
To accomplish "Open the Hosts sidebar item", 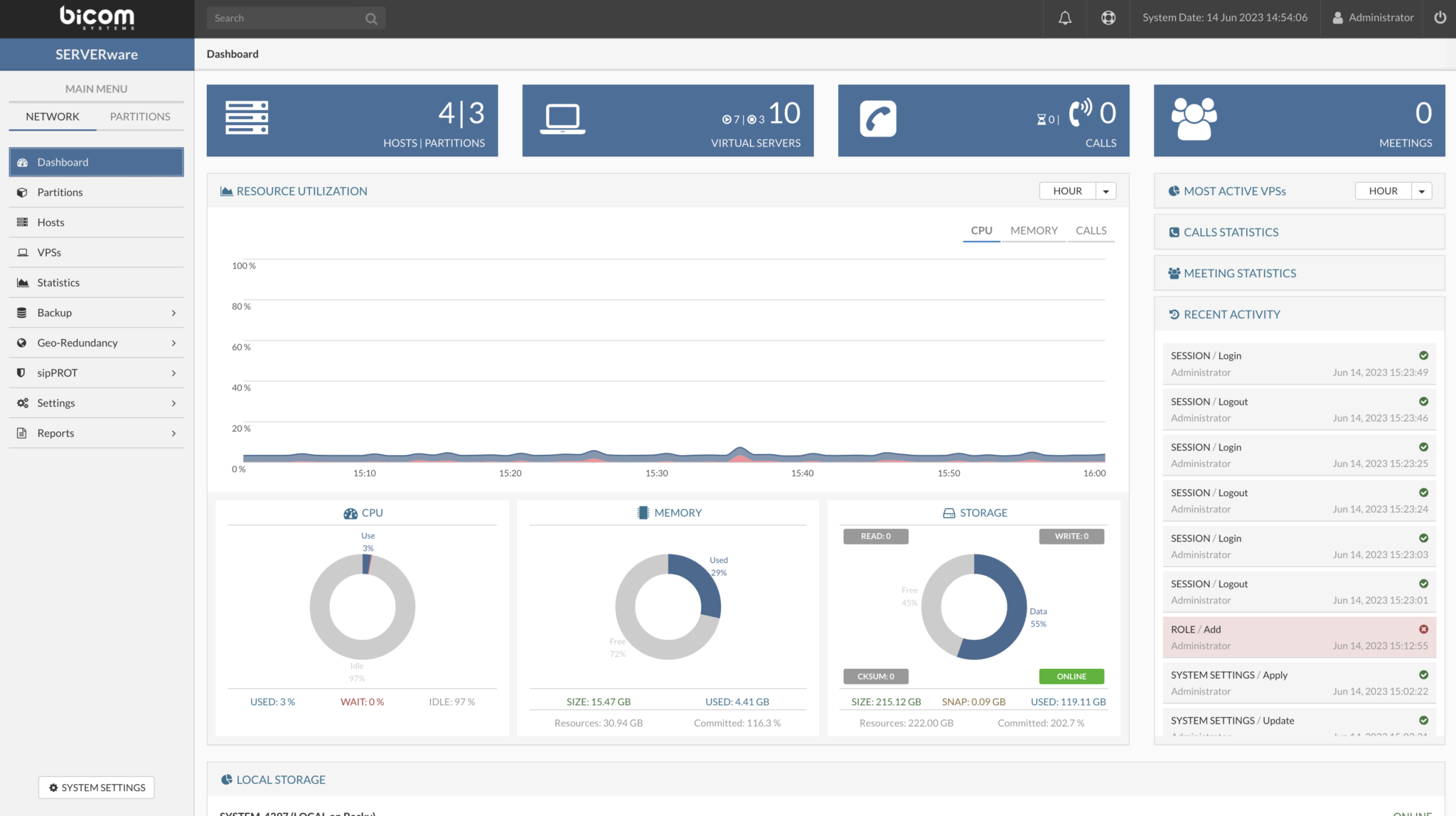I will 50,222.
